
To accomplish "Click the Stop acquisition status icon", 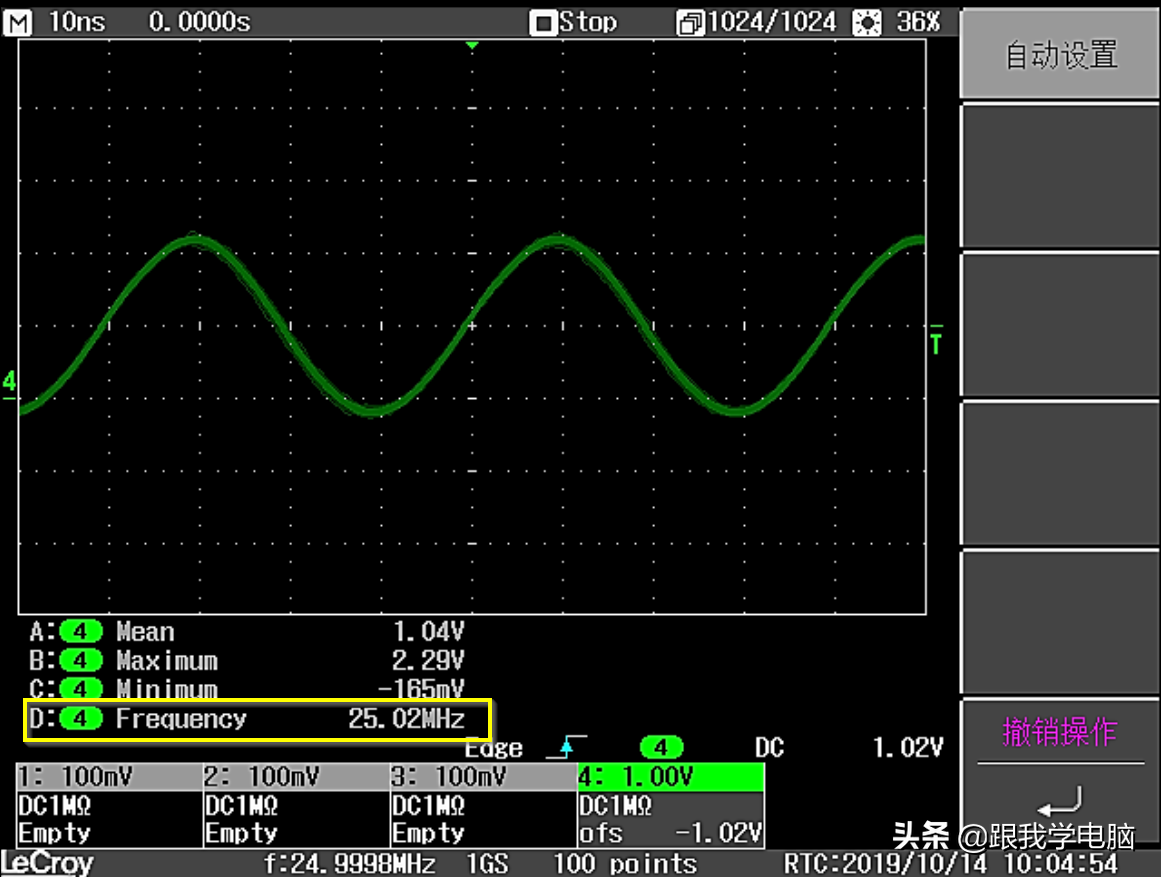I will tap(543, 24).
